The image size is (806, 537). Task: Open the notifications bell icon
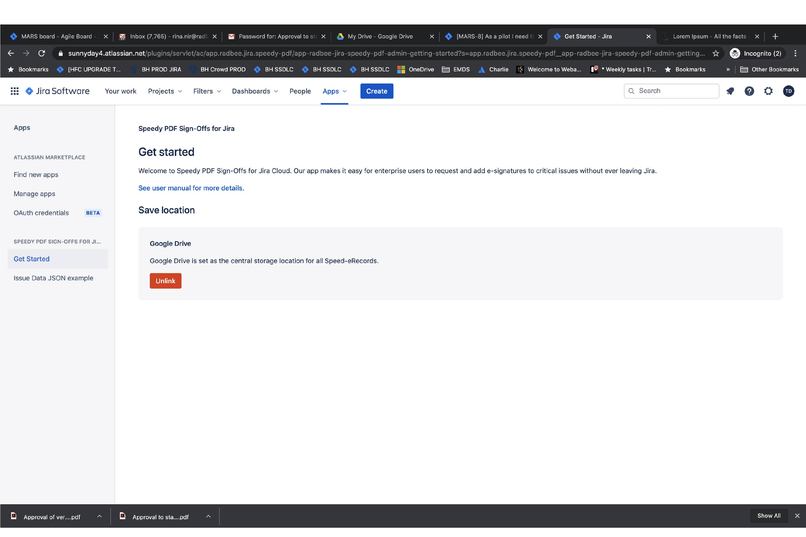(730, 91)
